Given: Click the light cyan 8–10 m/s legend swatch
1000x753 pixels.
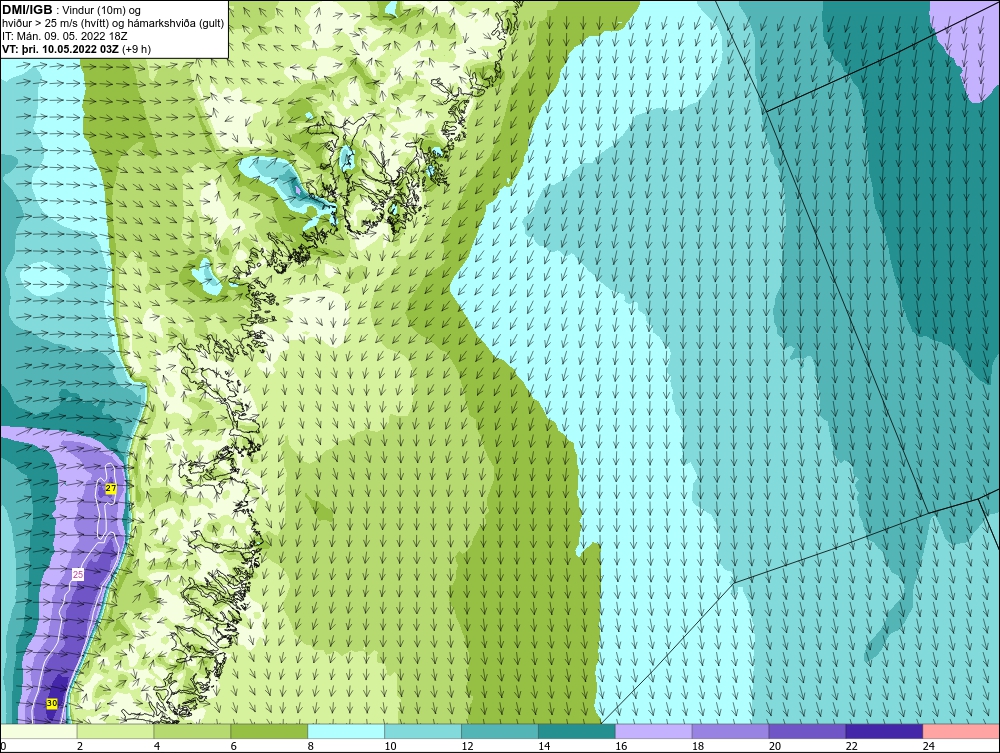Looking at the screenshot, I should pyautogui.click(x=346, y=731).
